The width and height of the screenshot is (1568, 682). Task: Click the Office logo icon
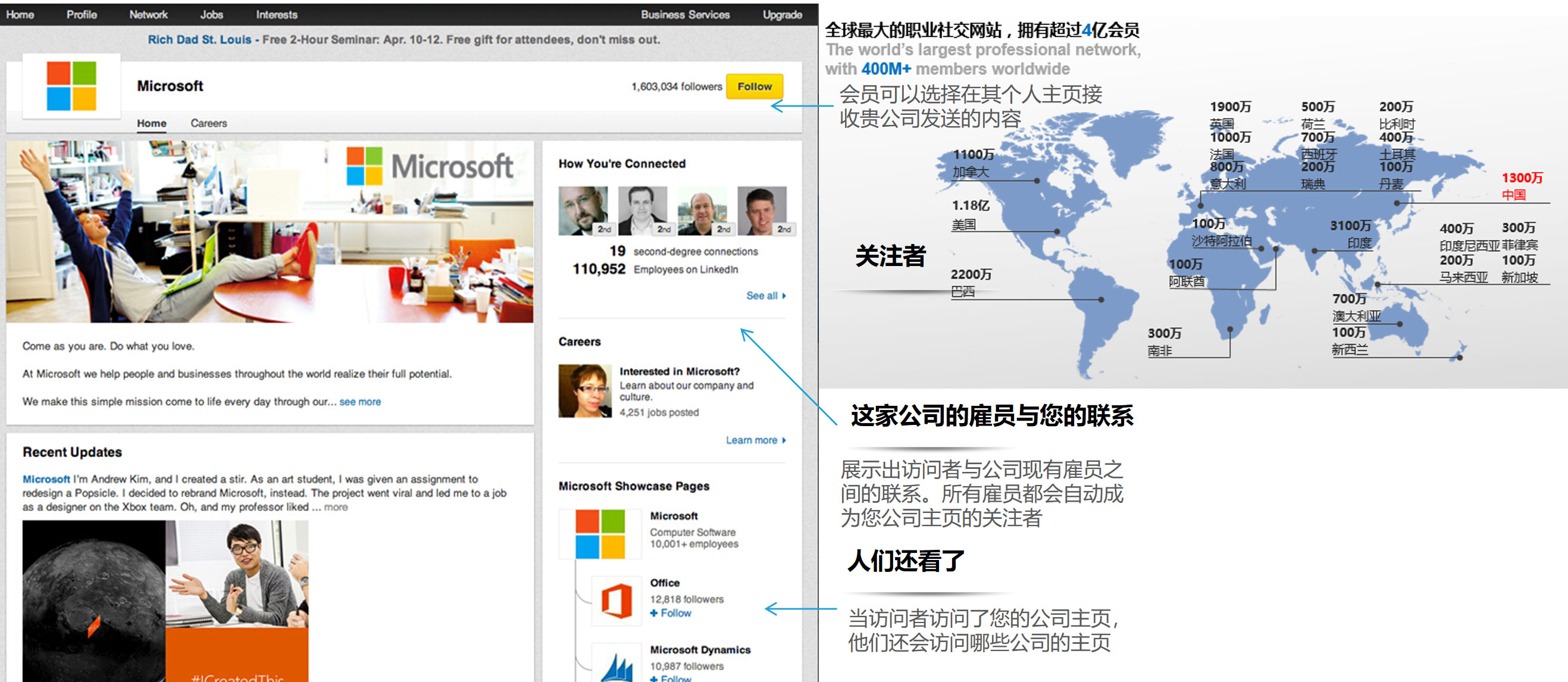point(616,601)
